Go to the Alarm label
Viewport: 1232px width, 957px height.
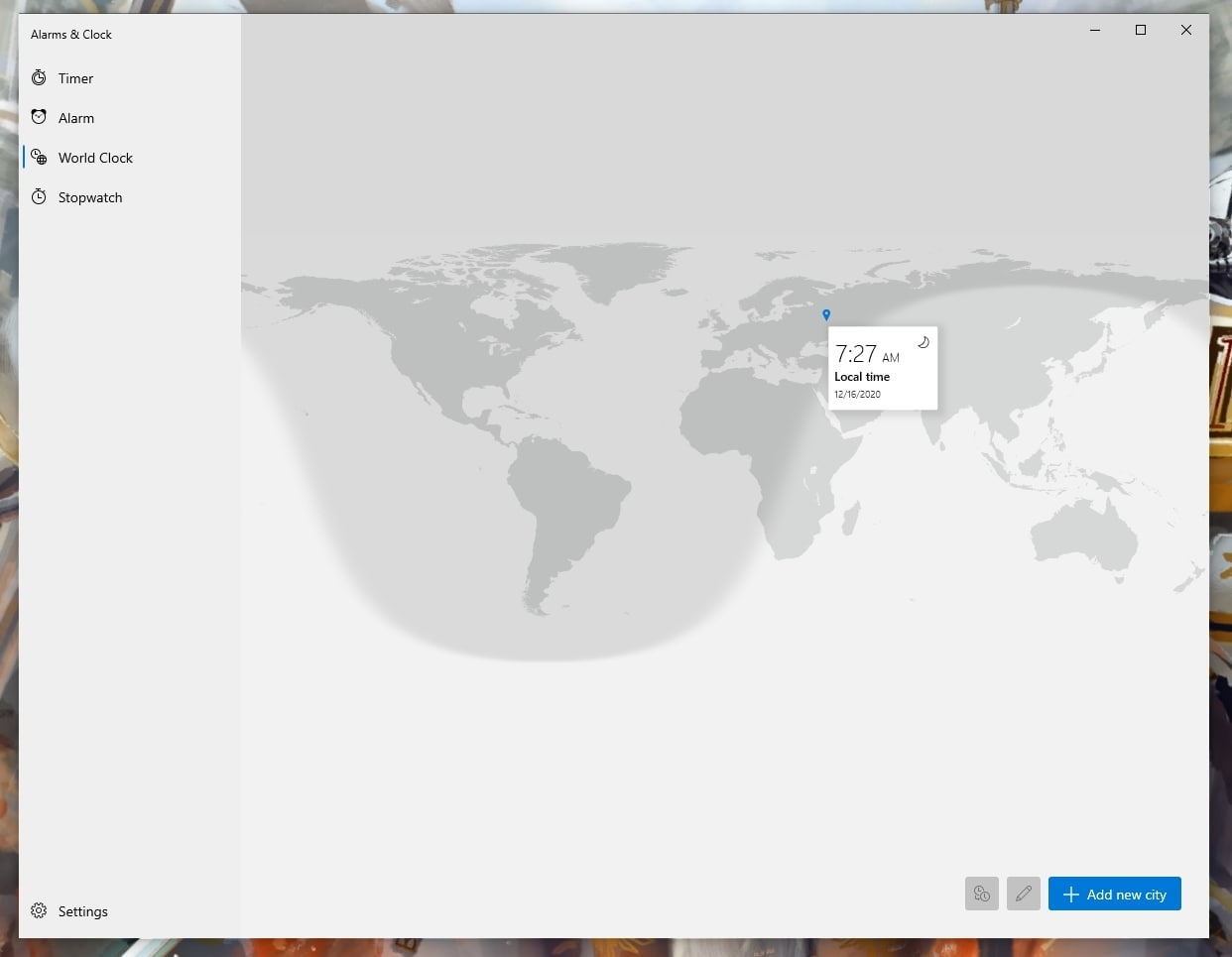click(76, 118)
